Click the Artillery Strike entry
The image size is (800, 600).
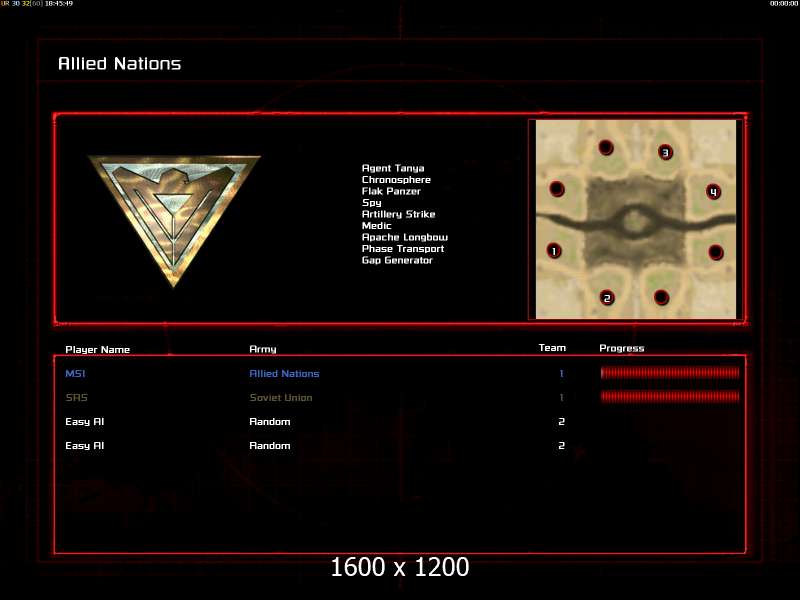pyautogui.click(x=398, y=214)
